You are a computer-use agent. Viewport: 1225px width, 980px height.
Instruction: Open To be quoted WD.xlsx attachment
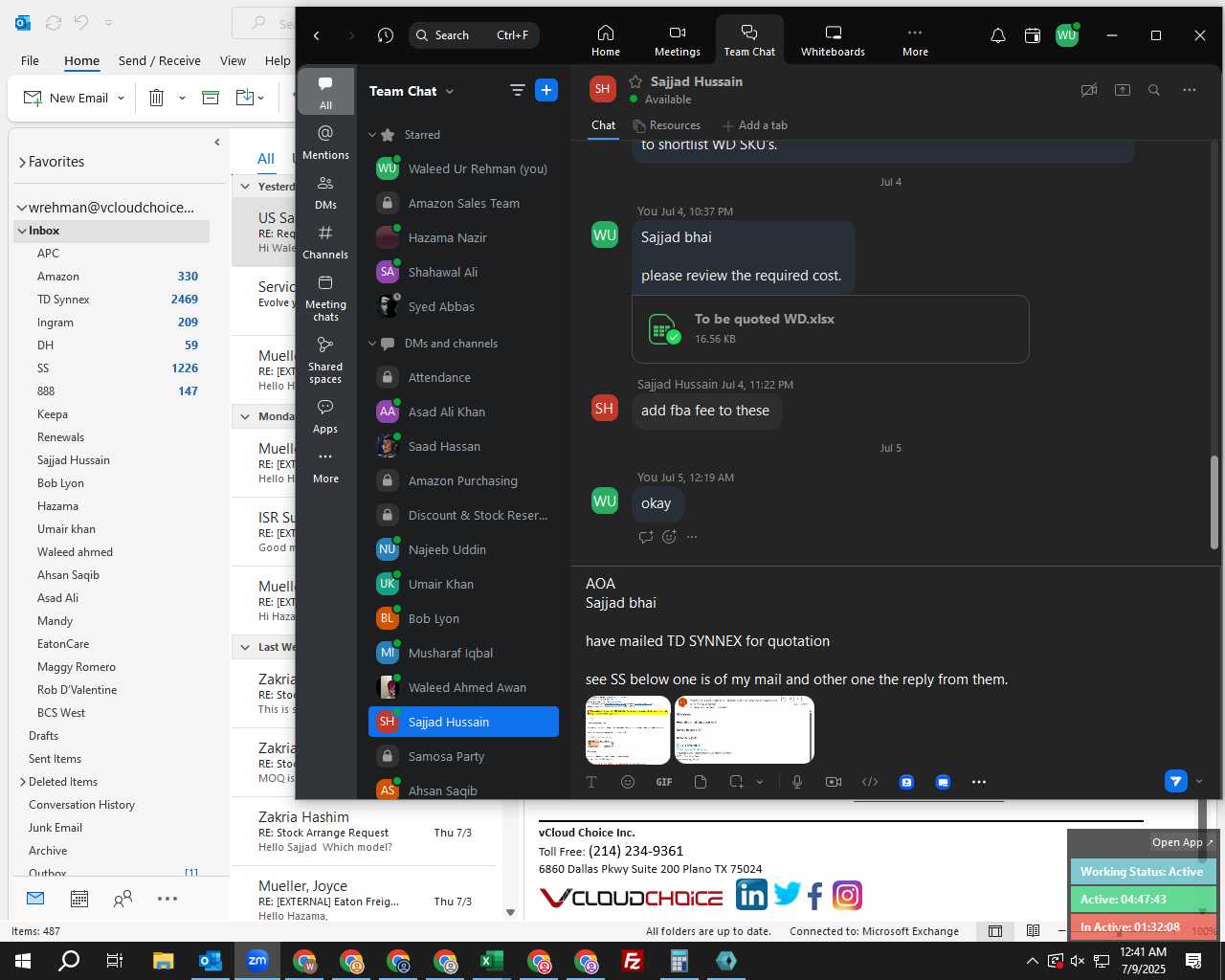tap(830, 328)
